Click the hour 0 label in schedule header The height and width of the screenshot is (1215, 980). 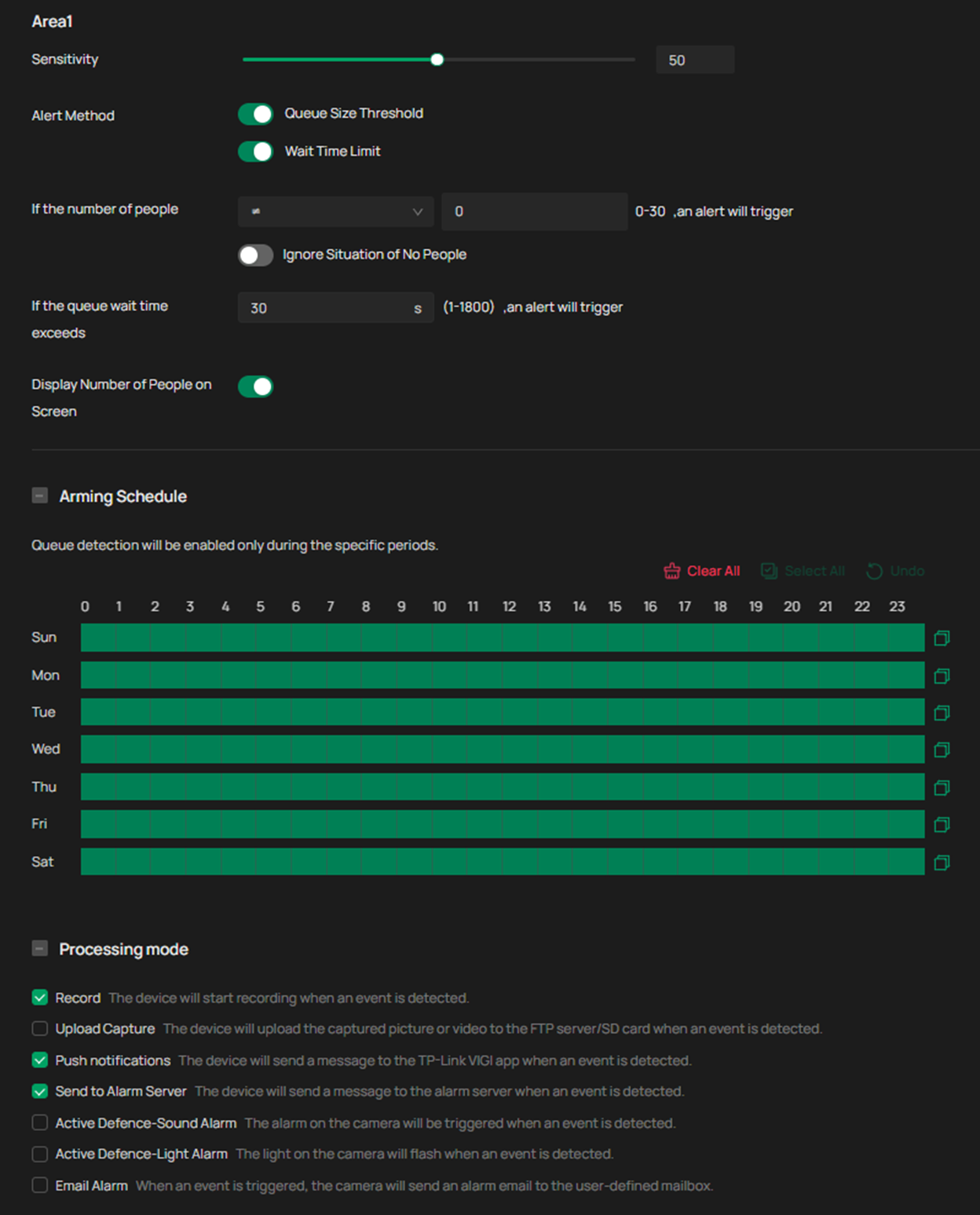tap(85, 606)
